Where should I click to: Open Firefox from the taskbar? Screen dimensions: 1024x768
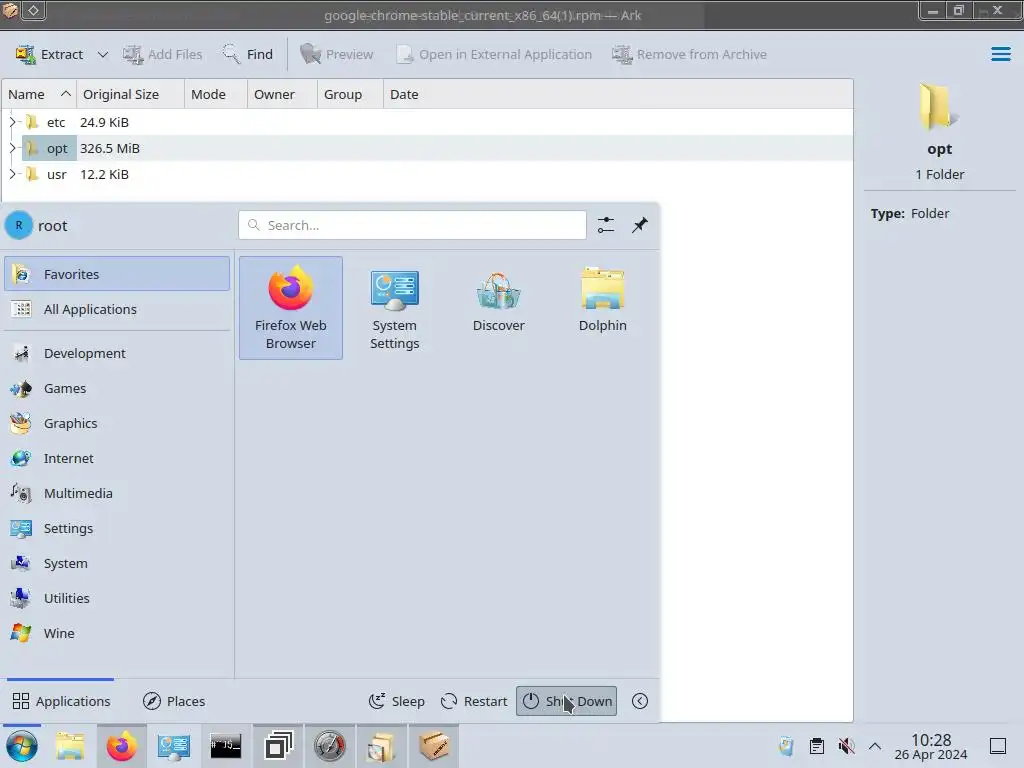[x=121, y=746]
